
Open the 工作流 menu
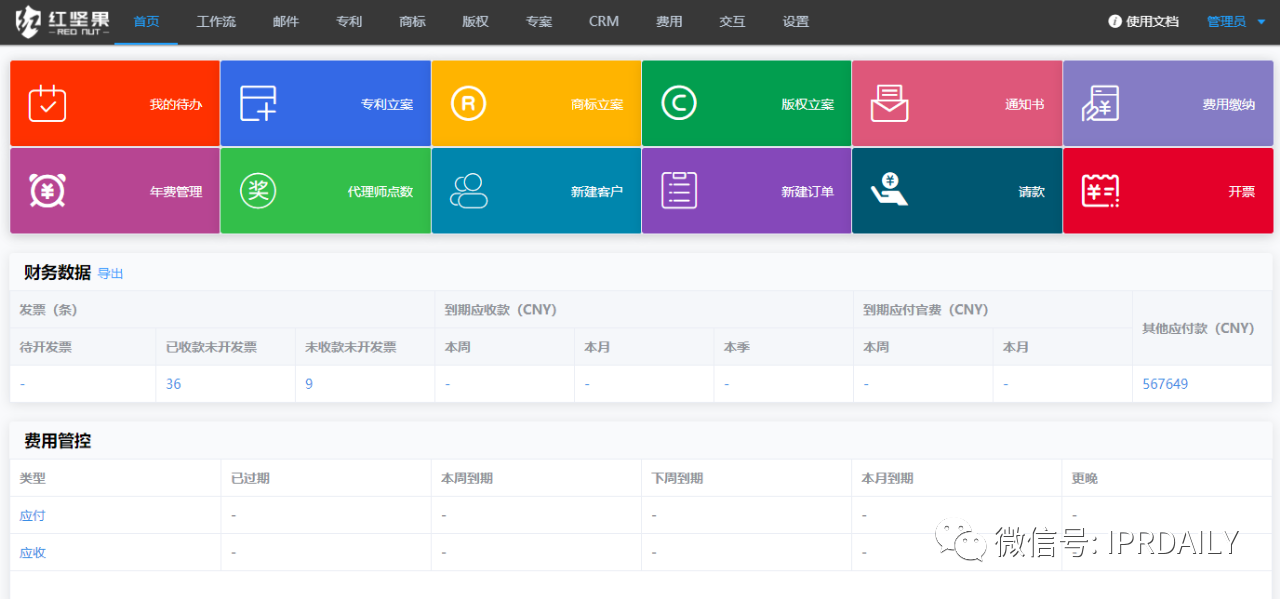216,21
